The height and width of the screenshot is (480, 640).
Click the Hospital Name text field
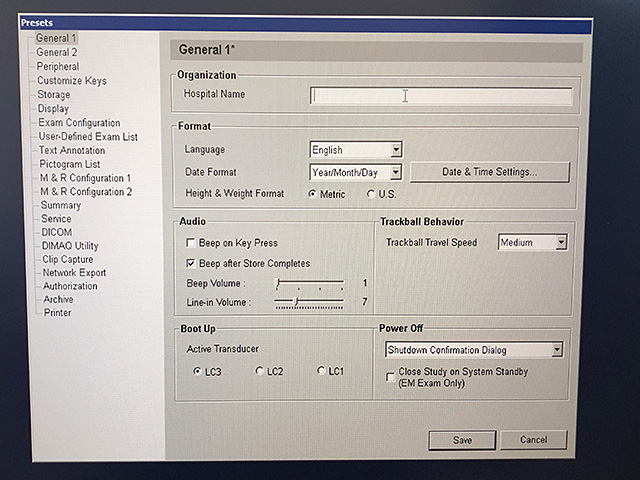click(441, 96)
